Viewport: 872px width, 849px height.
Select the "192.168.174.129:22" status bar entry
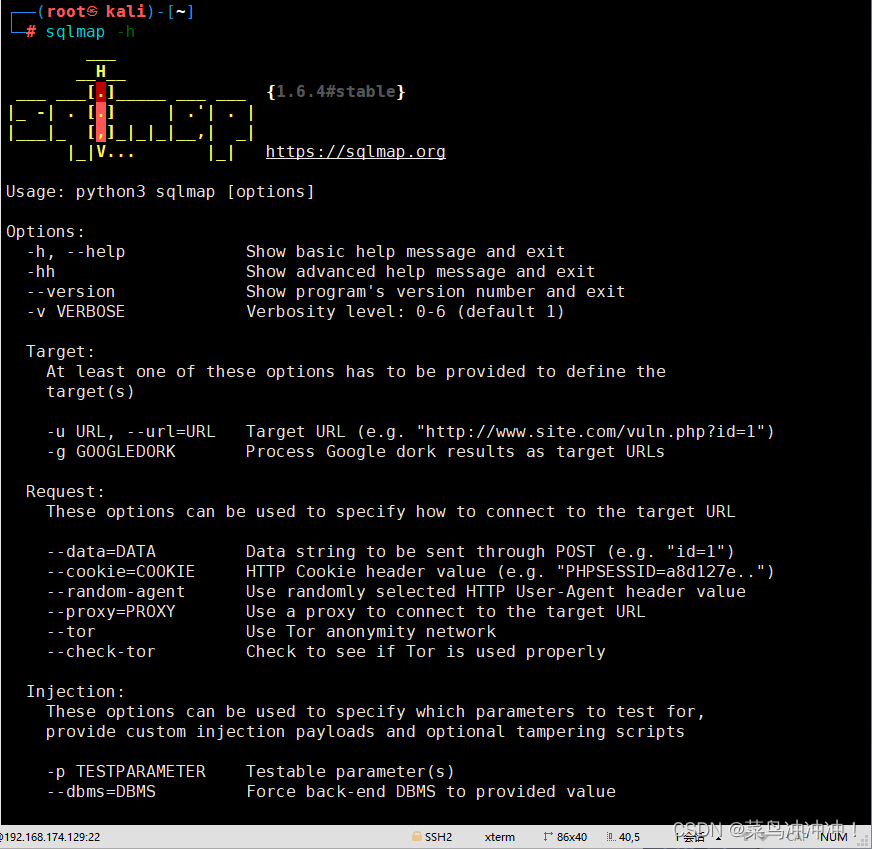[51, 837]
